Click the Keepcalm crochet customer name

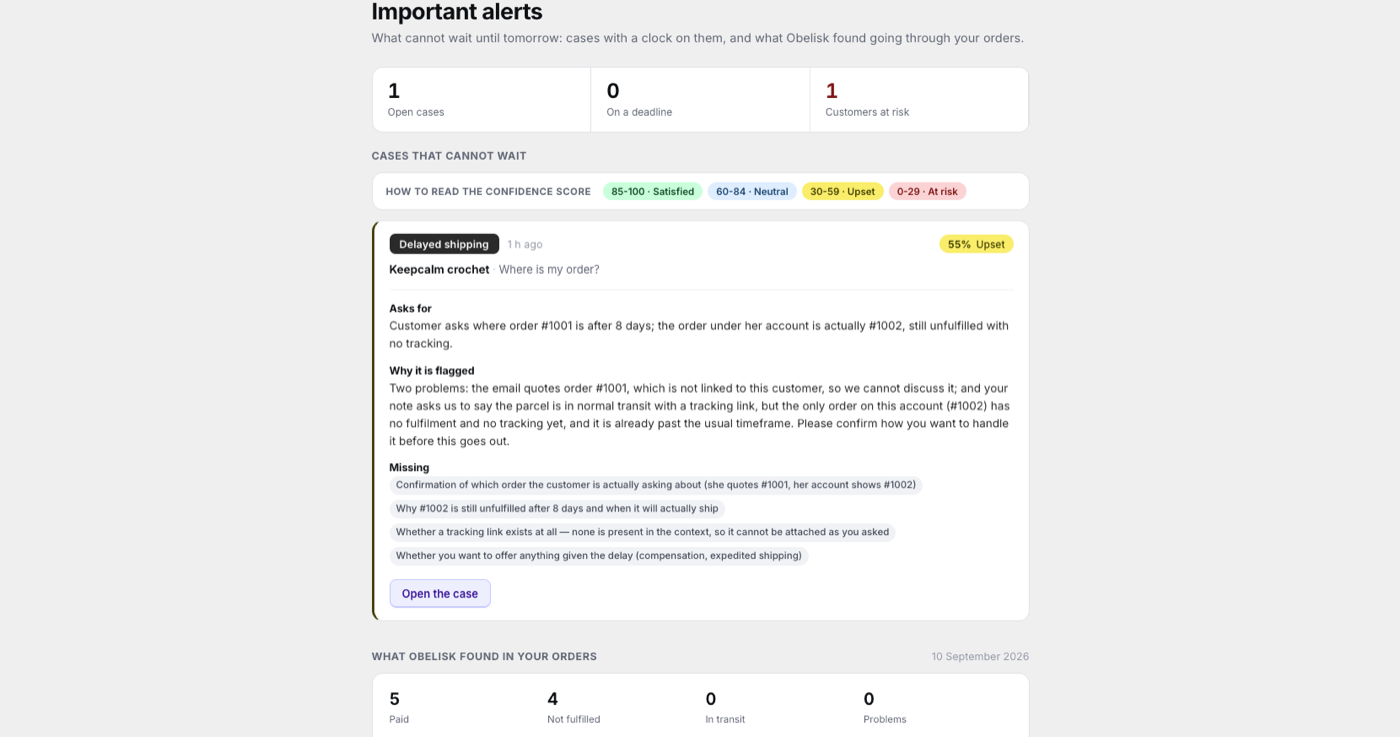[x=439, y=269]
